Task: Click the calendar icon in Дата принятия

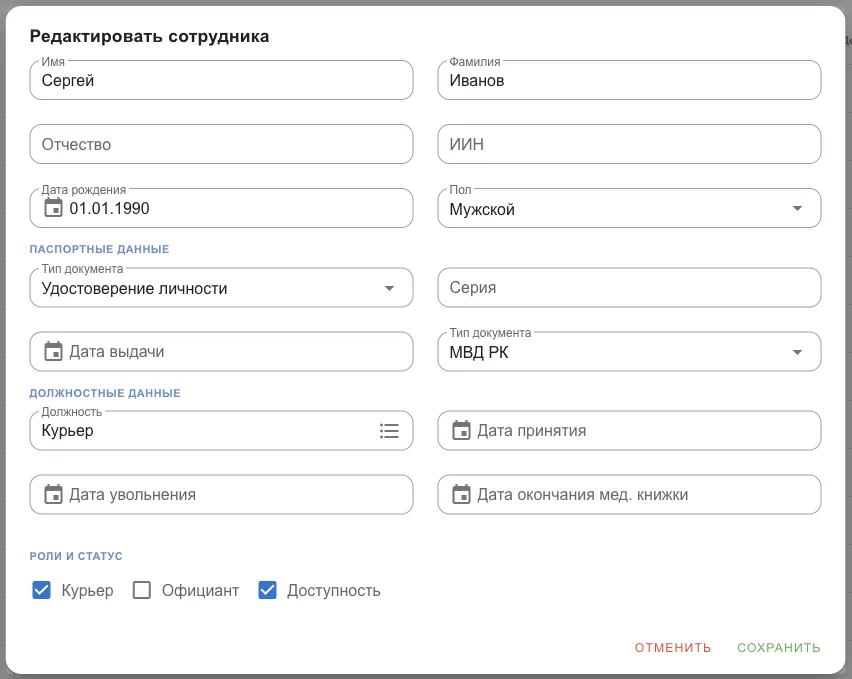Action: click(x=461, y=430)
